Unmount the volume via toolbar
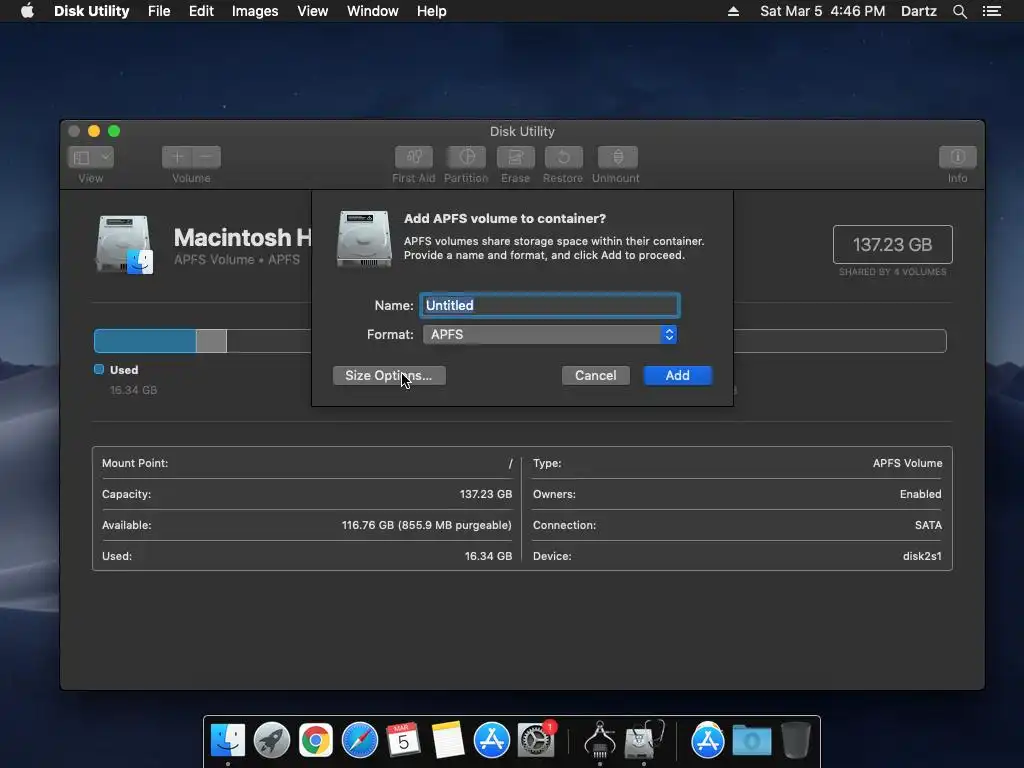The height and width of the screenshot is (768, 1024). point(617,157)
